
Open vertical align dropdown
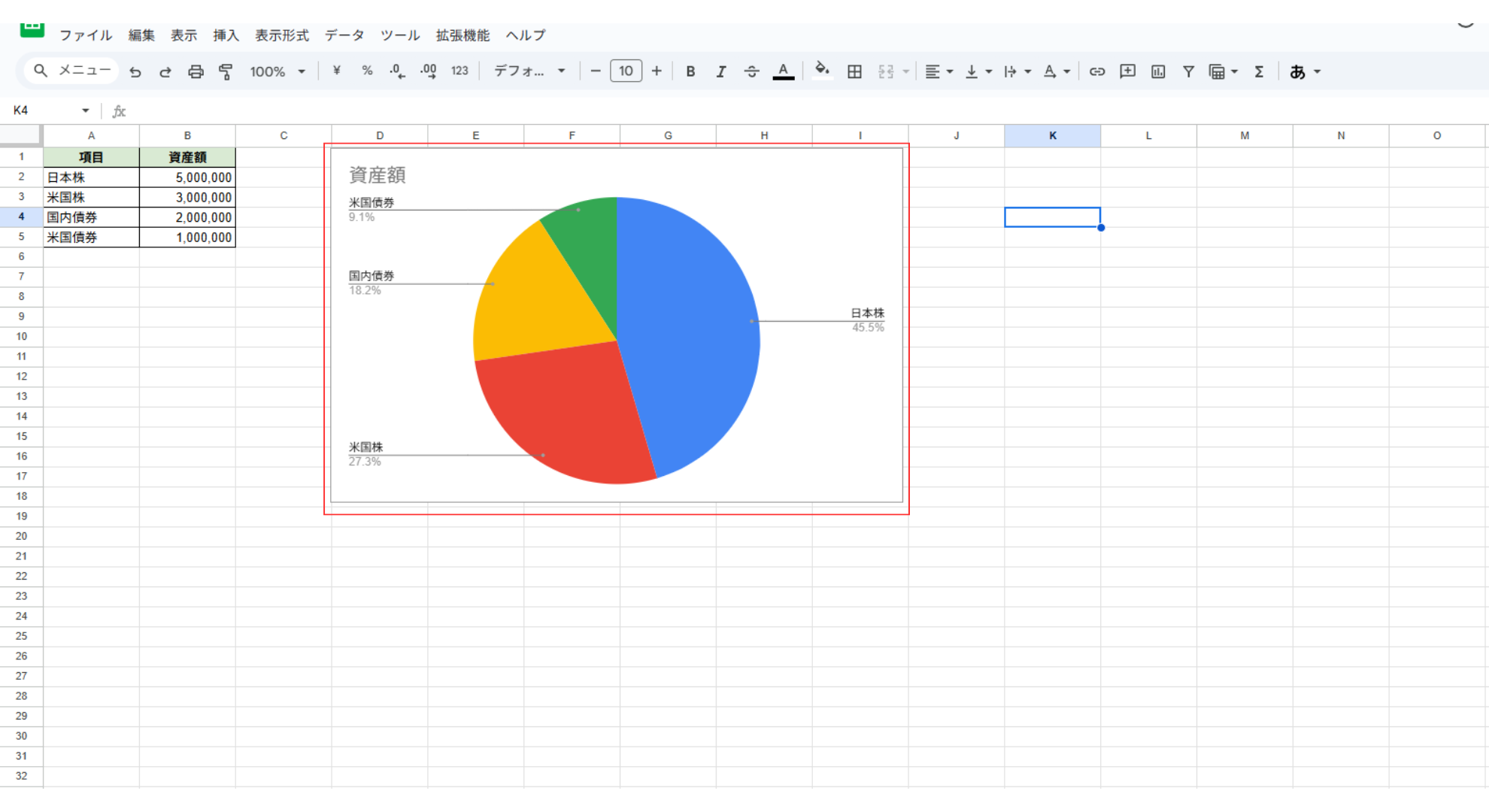(x=978, y=71)
